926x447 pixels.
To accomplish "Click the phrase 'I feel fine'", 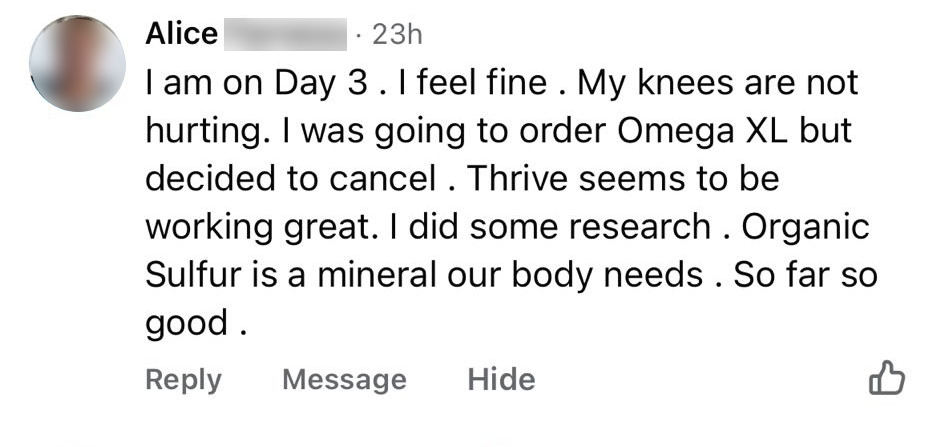I will 473,83.
